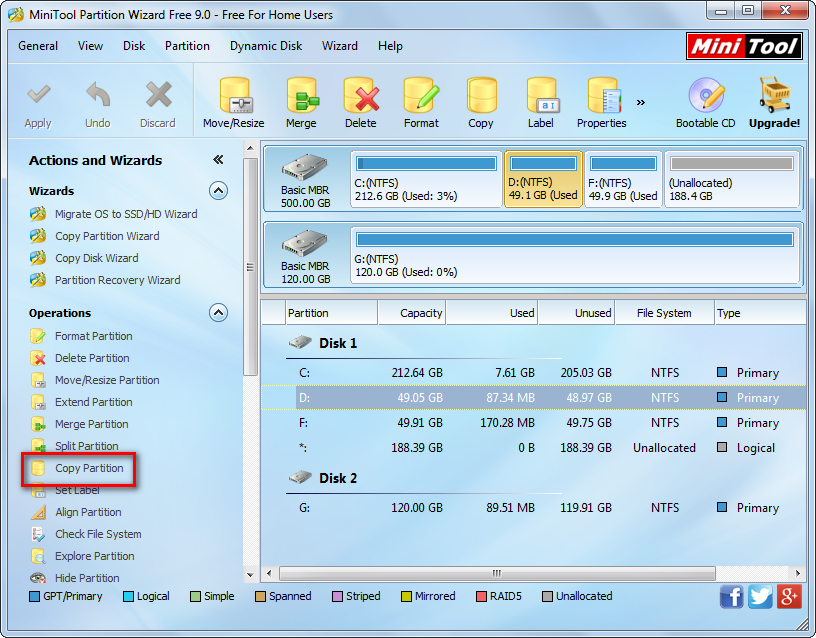816x638 pixels.
Task: Click the Upgrade shopping cart icon
Action: [x=774, y=95]
